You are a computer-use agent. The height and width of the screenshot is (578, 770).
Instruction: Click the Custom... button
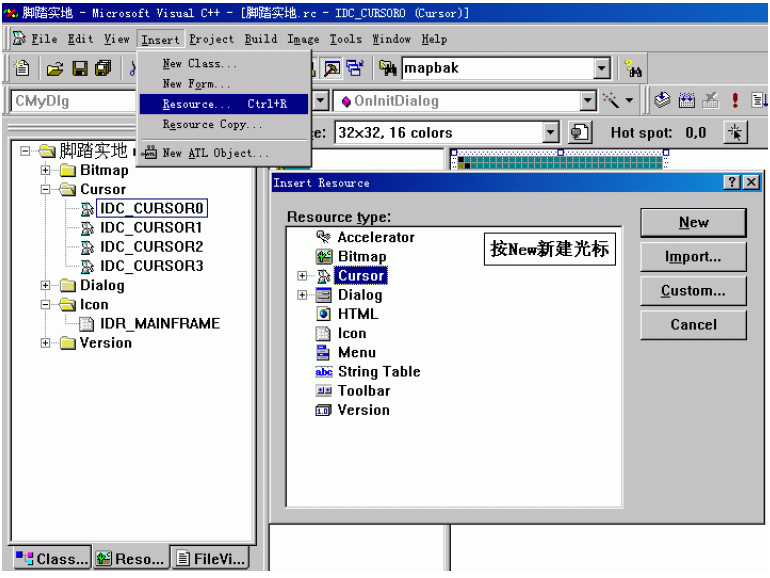(x=693, y=291)
